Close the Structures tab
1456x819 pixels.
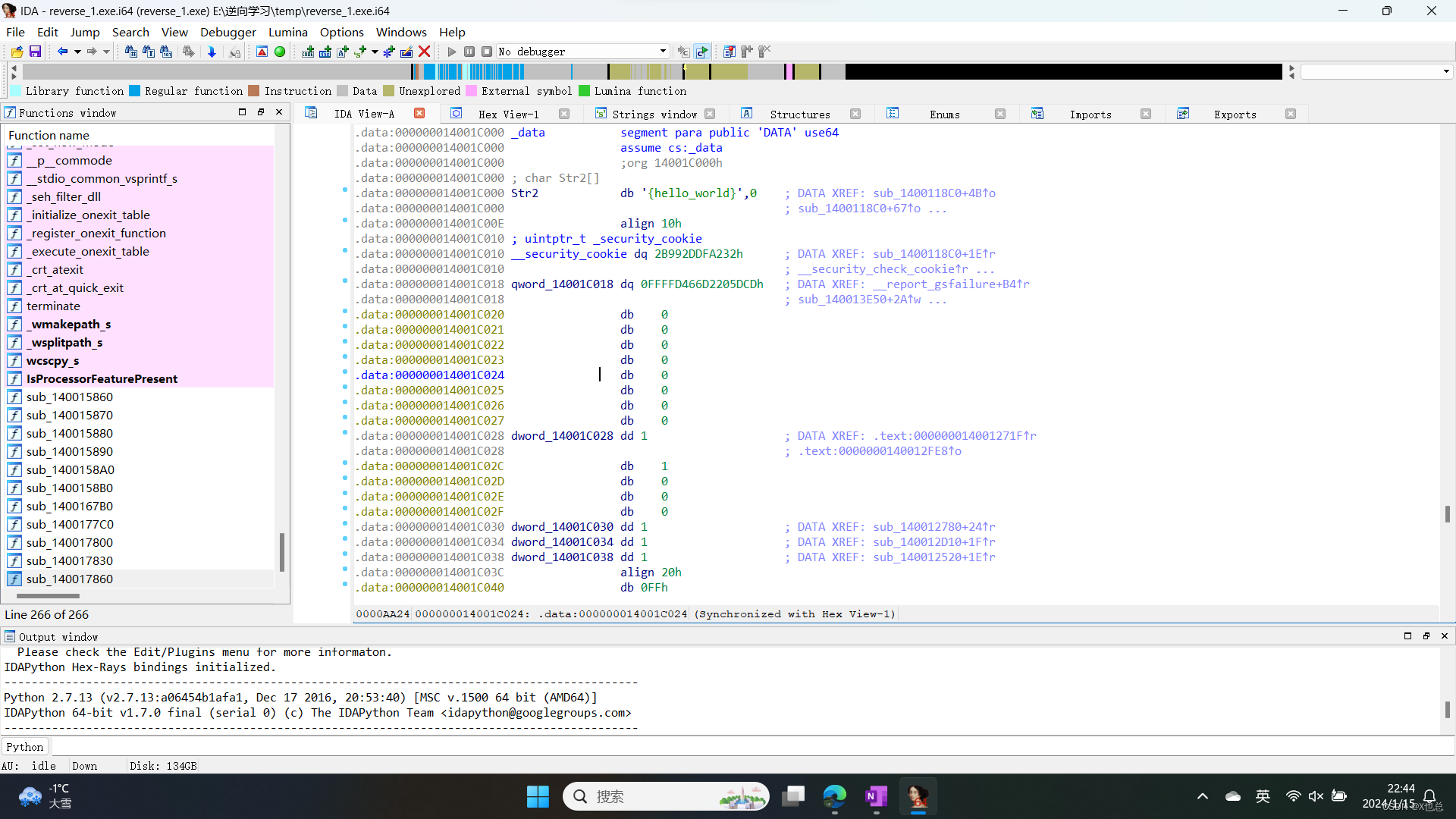click(855, 114)
